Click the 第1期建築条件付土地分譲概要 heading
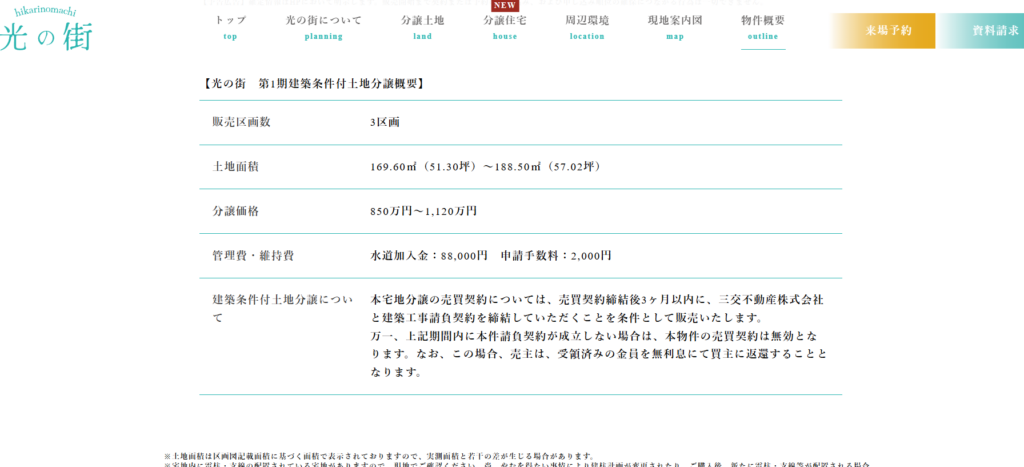This screenshot has width=1024, height=467. pyautogui.click(x=314, y=84)
